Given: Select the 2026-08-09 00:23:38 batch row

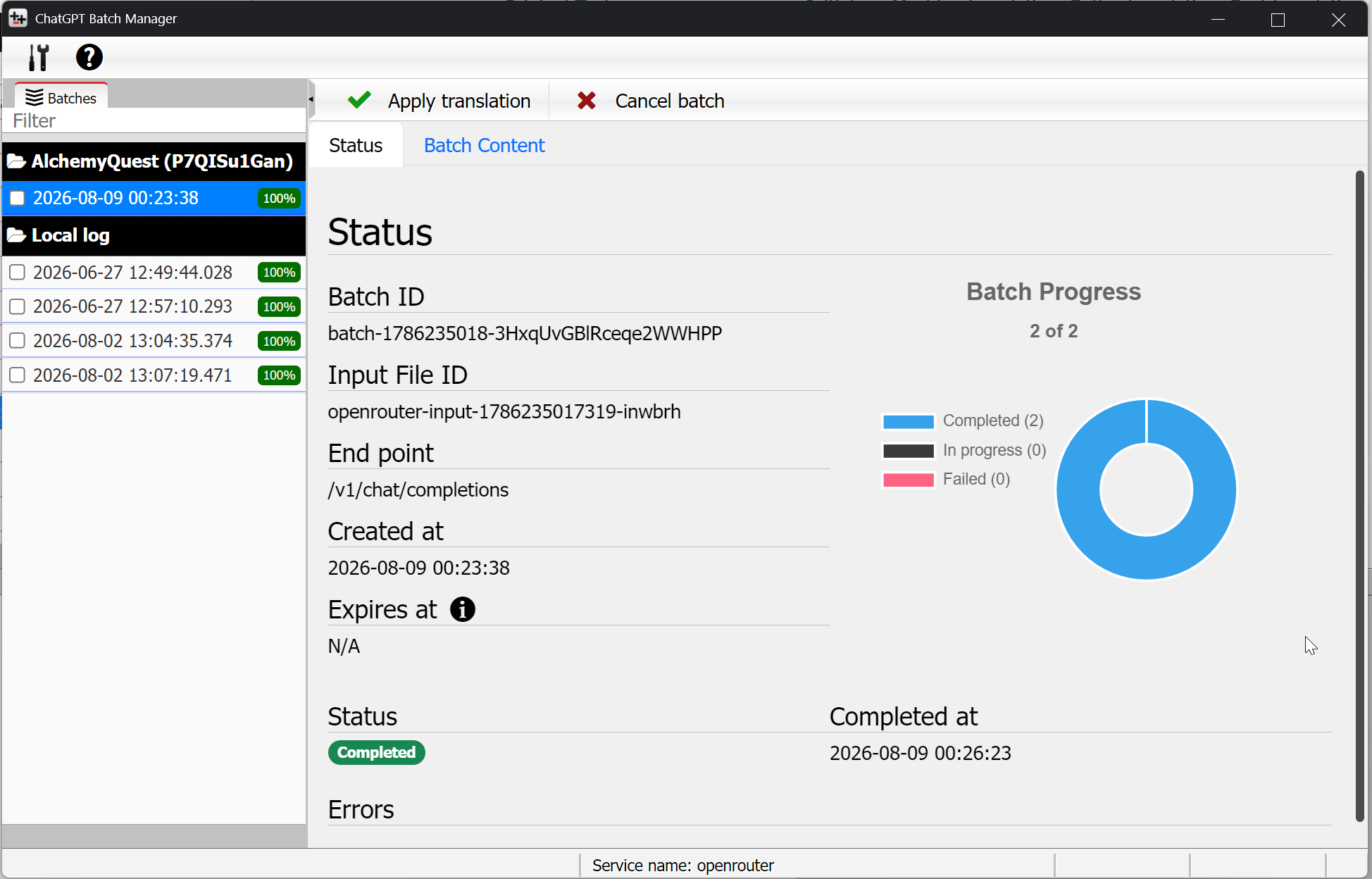Looking at the screenshot, I should tap(154, 198).
